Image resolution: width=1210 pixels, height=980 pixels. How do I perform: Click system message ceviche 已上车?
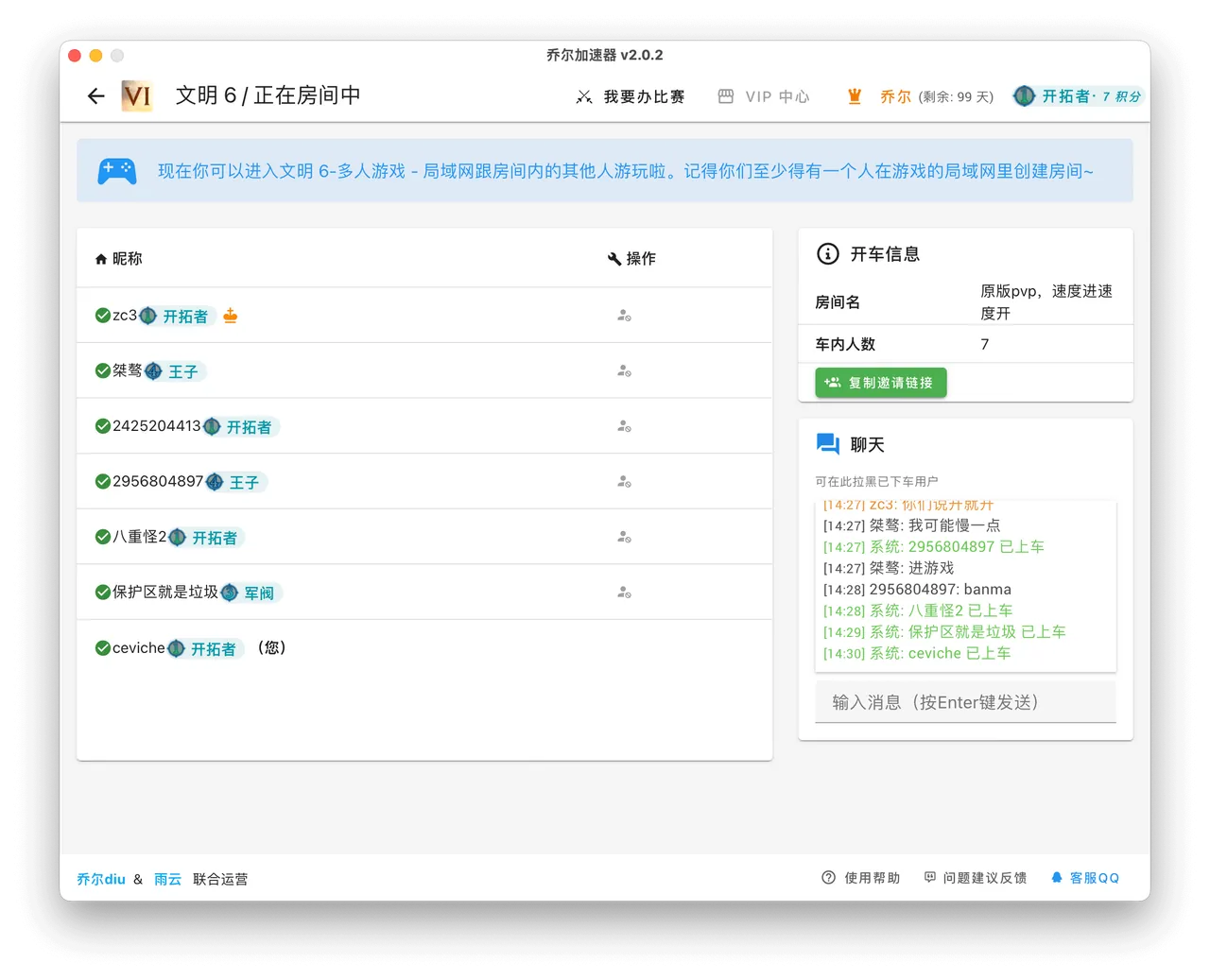(x=917, y=653)
